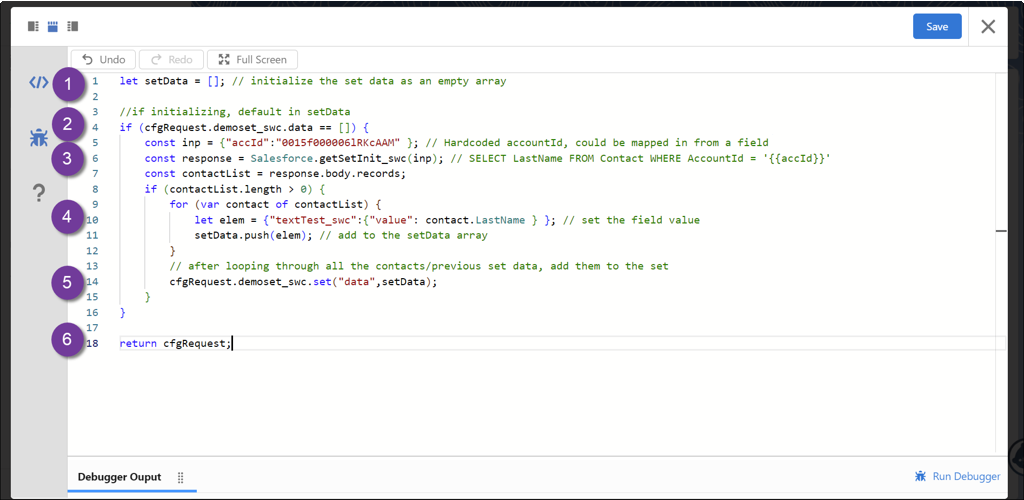Click the Redo button
Image resolution: width=1024 pixels, height=500 pixels.
click(x=172, y=59)
